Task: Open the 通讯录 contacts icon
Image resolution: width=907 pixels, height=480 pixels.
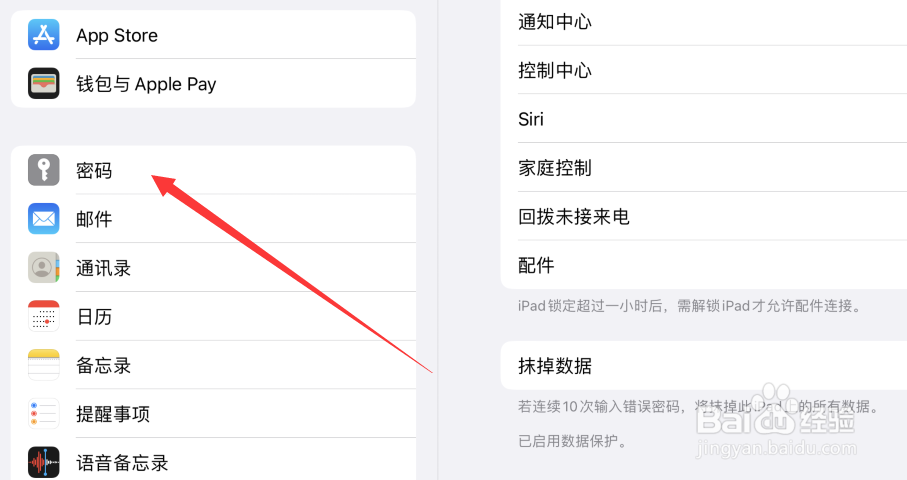Action: tap(43, 267)
